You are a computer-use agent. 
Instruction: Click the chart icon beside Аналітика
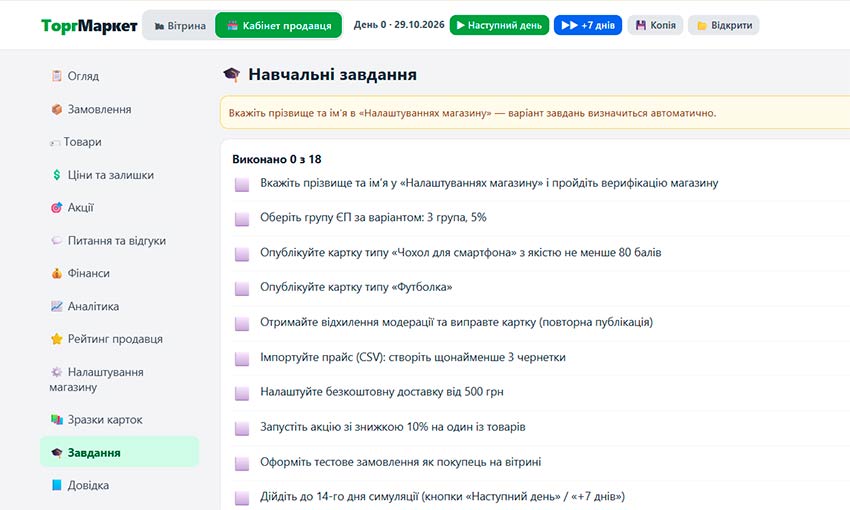[56, 306]
